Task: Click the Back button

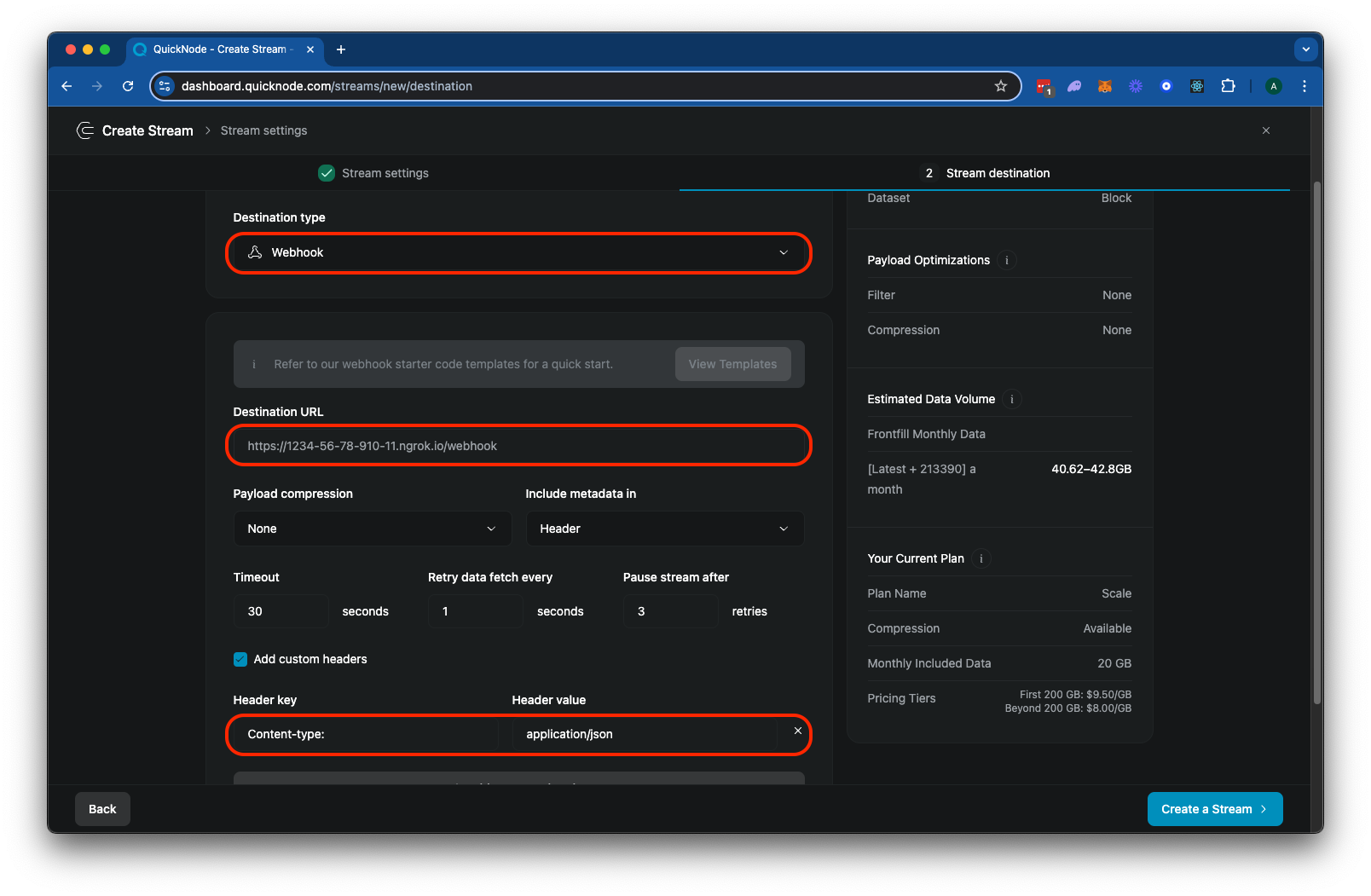Action: pos(102,809)
